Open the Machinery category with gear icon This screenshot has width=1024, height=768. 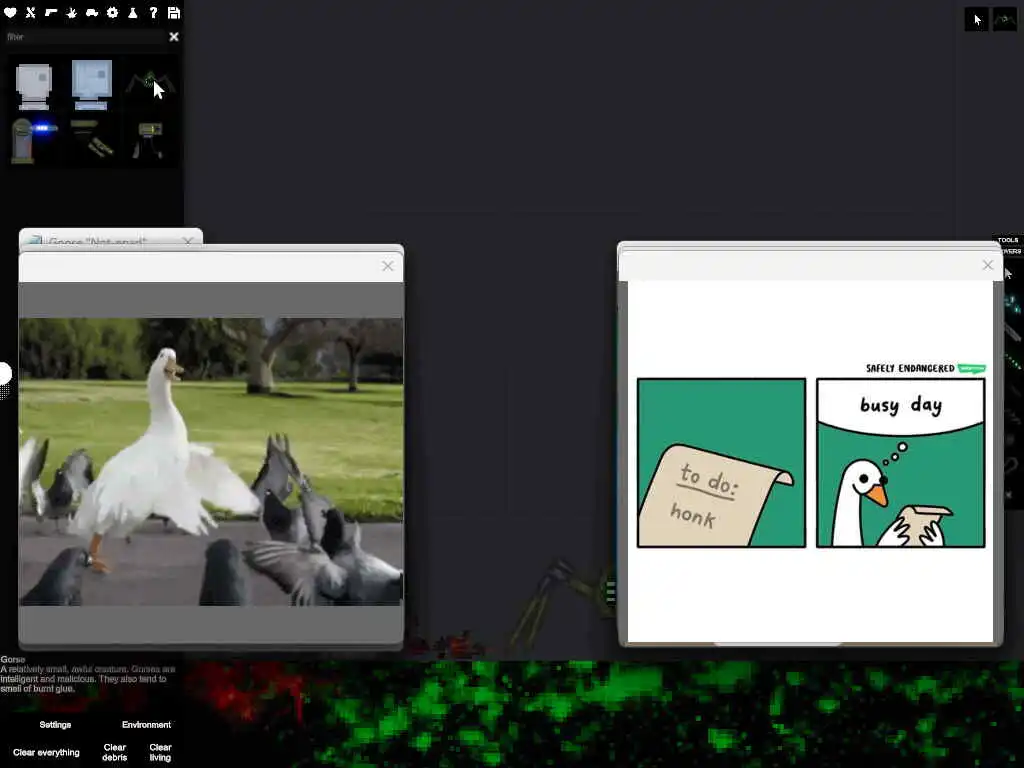(x=112, y=12)
